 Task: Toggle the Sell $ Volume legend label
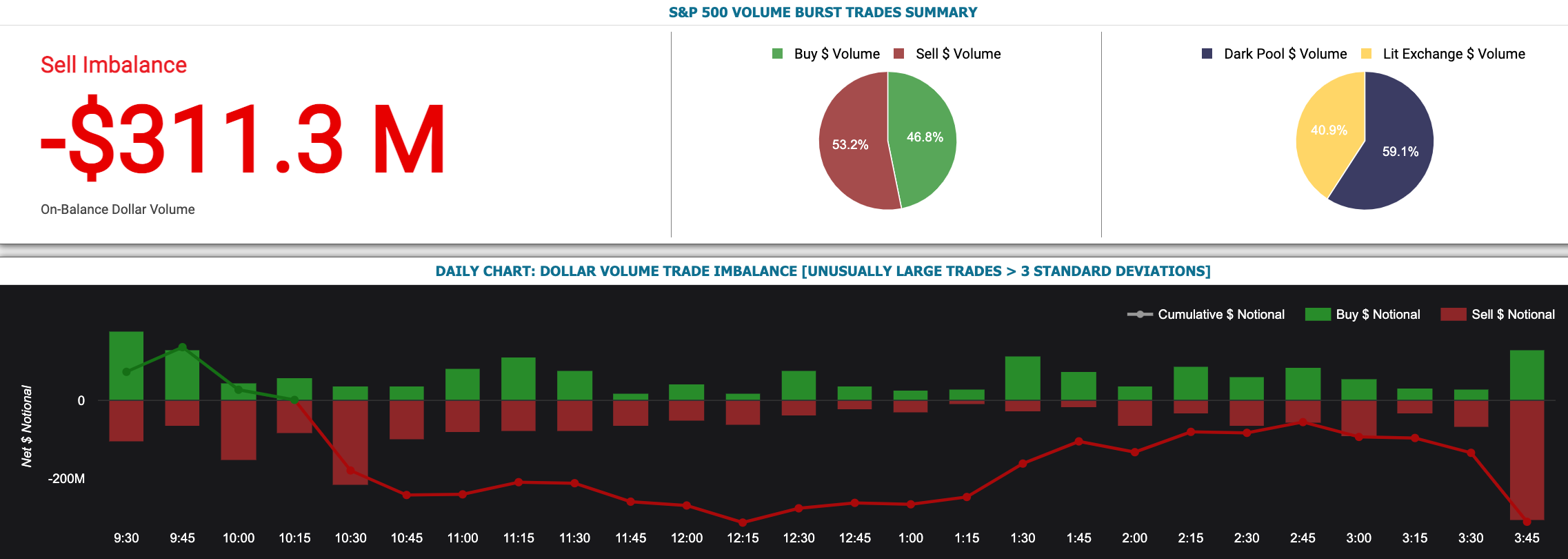click(x=958, y=54)
